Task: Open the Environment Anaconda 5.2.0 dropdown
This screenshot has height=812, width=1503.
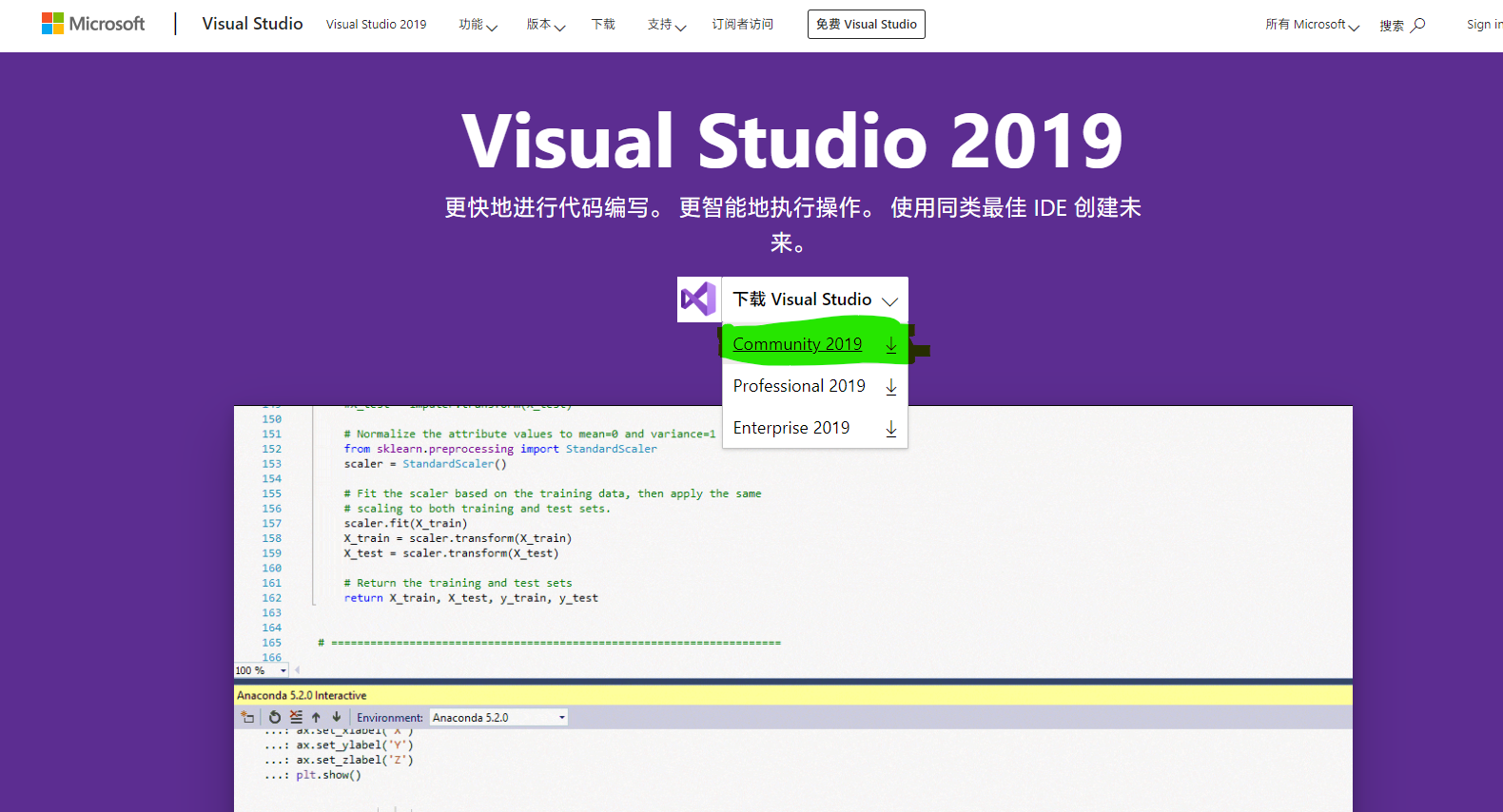Action: point(498,718)
